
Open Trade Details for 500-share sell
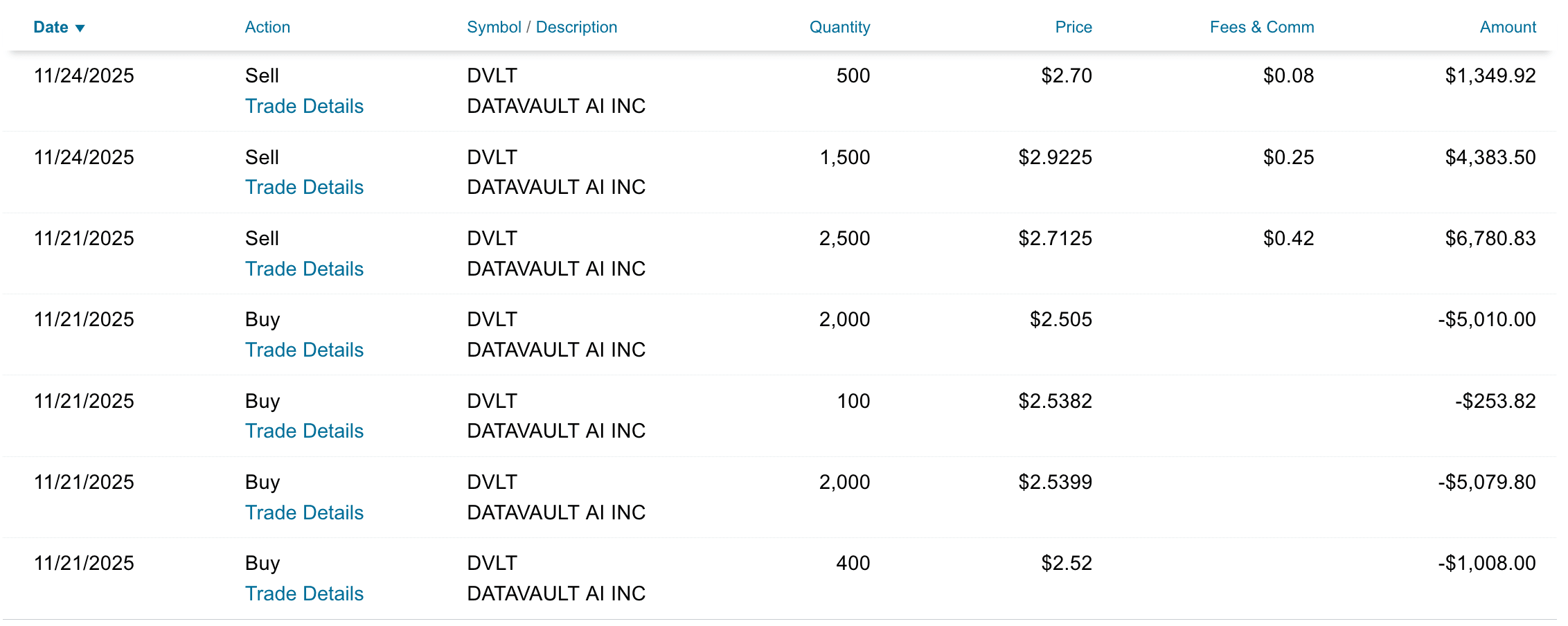(304, 107)
